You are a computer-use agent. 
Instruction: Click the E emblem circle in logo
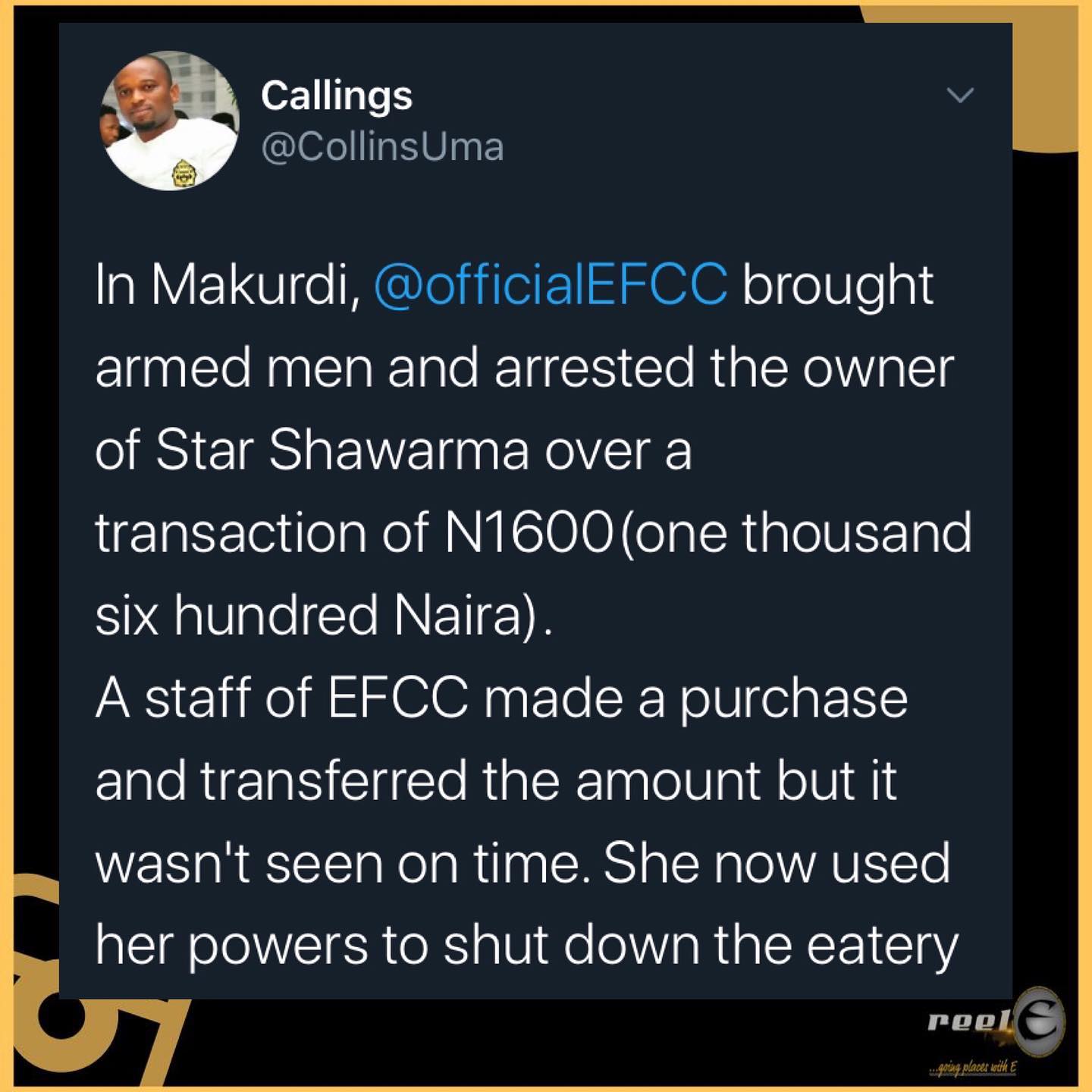coord(1039,1021)
